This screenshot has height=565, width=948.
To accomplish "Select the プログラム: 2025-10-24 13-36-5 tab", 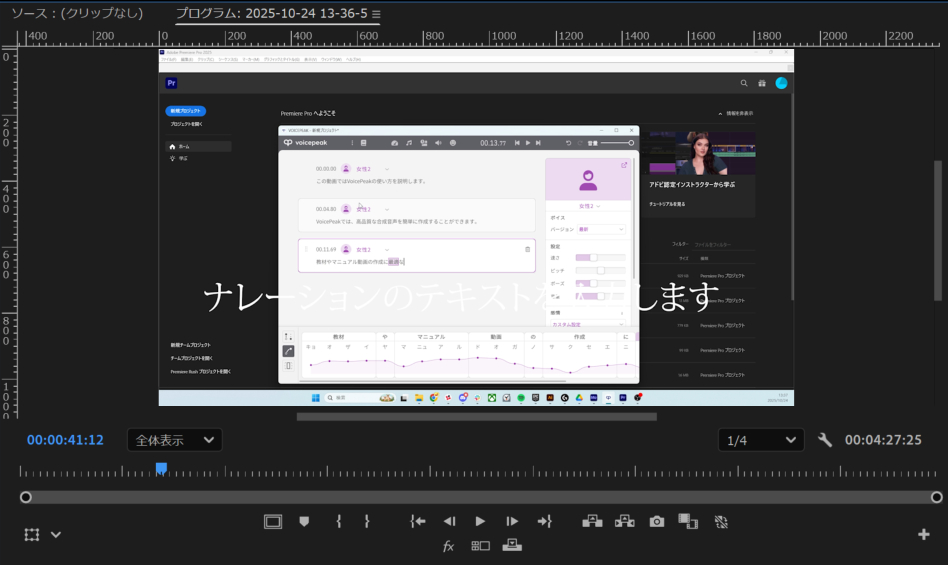I will click(x=271, y=13).
